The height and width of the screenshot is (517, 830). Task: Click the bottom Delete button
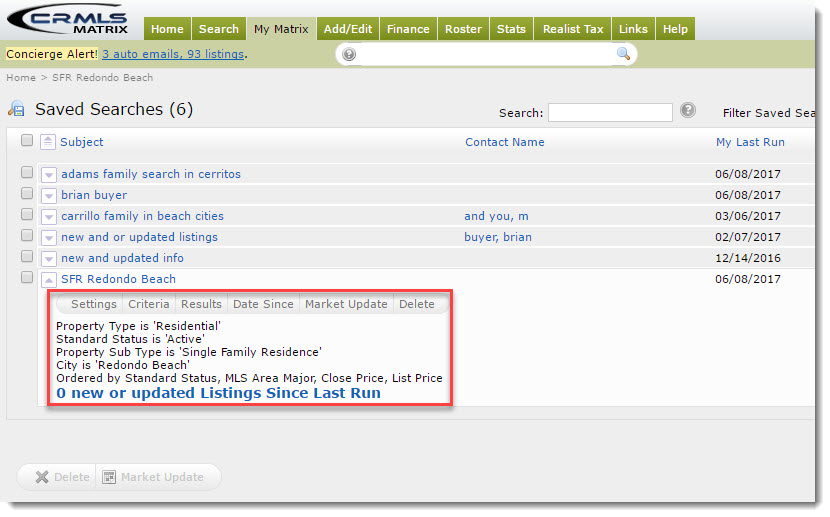pyautogui.click(x=62, y=477)
